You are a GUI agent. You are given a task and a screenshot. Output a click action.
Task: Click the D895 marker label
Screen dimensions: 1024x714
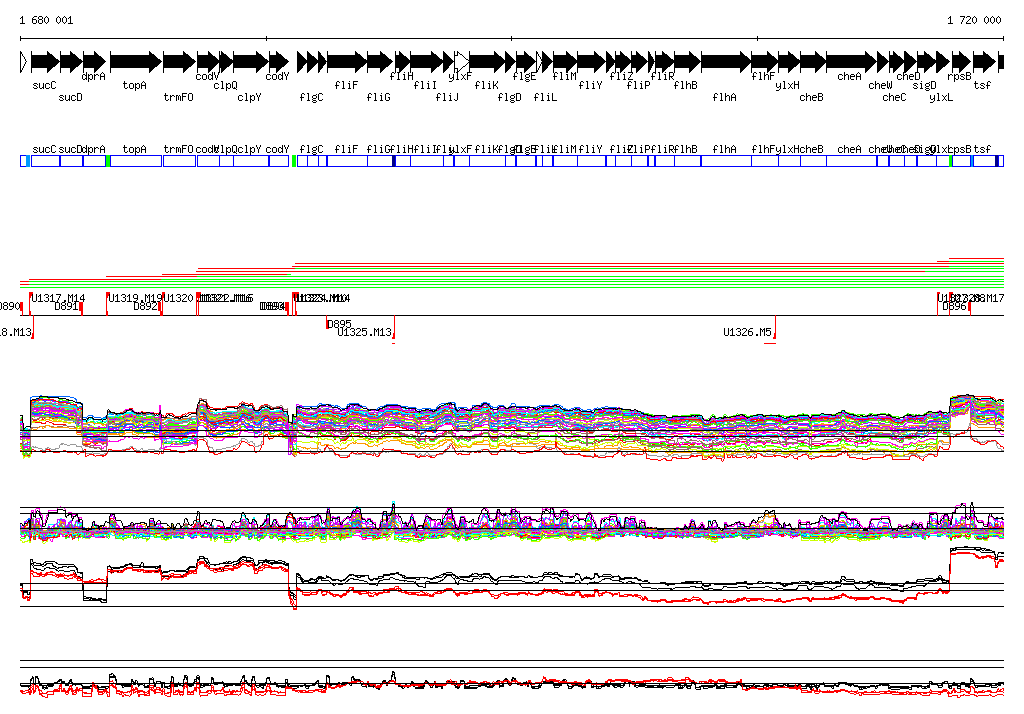coord(340,324)
